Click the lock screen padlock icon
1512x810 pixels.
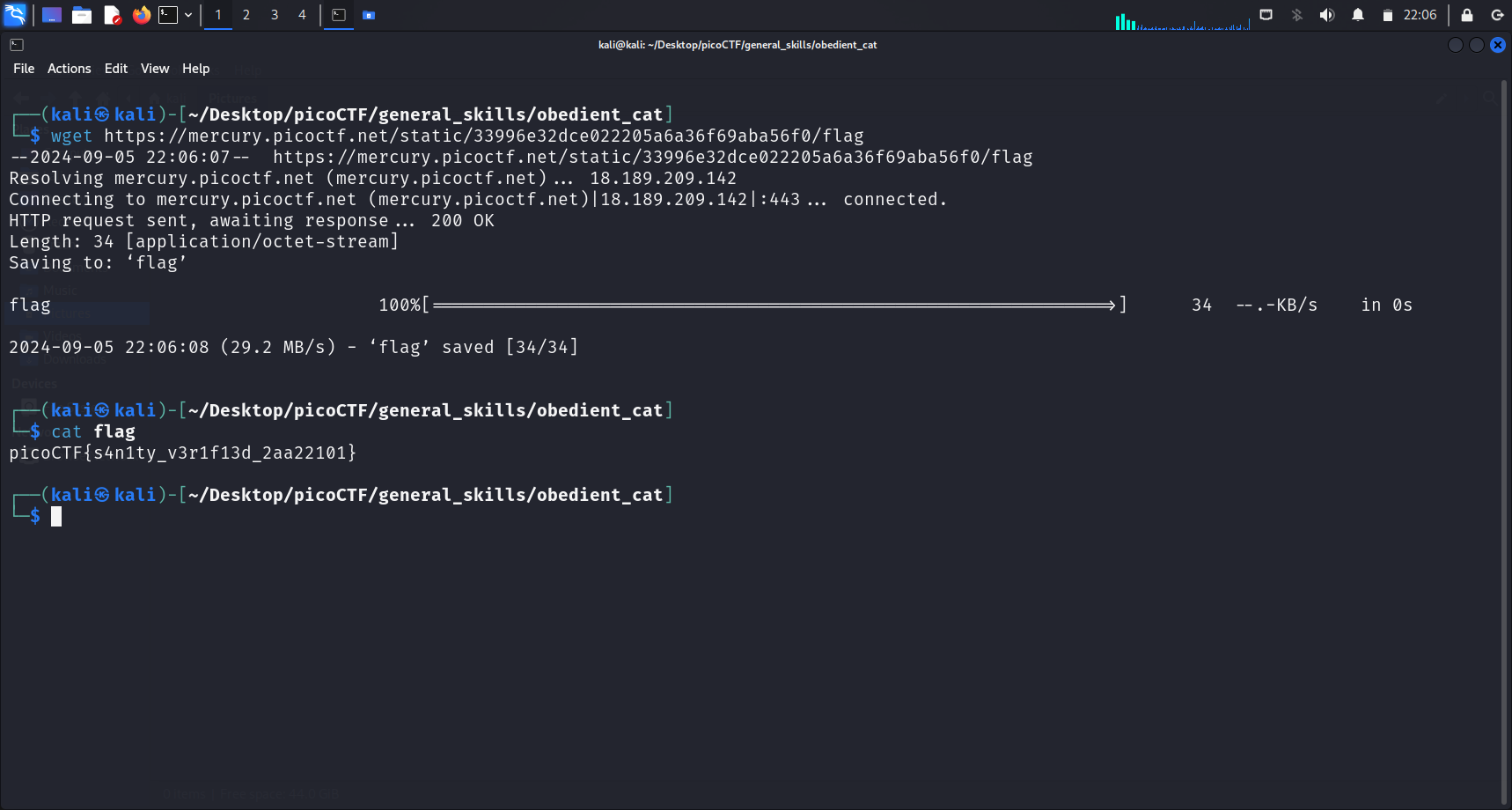[x=1467, y=15]
